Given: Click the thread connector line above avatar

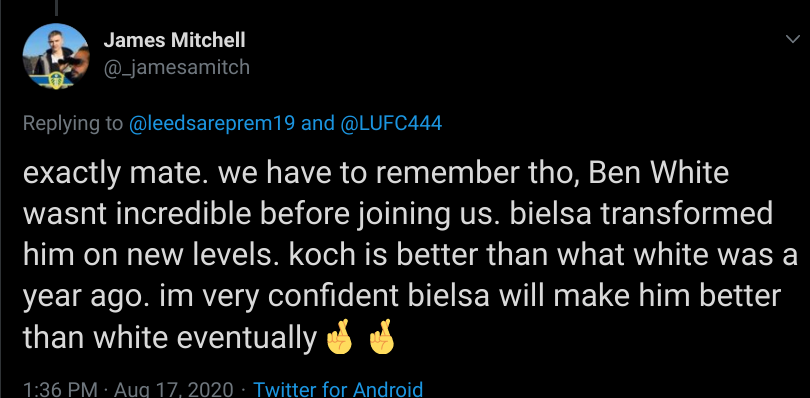Looking at the screenshot, I should [x=56, y=7].
